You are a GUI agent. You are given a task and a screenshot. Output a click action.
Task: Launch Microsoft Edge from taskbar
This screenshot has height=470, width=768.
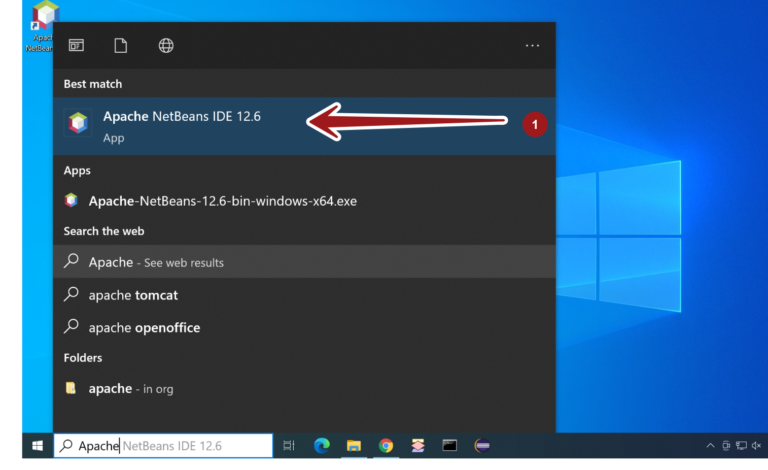[321, 446]
